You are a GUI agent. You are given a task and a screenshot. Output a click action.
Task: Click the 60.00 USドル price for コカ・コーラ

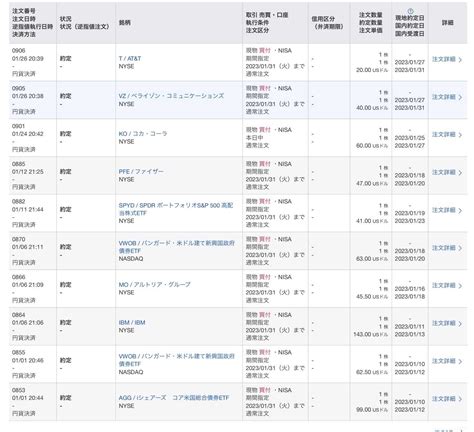pos(372,146)
